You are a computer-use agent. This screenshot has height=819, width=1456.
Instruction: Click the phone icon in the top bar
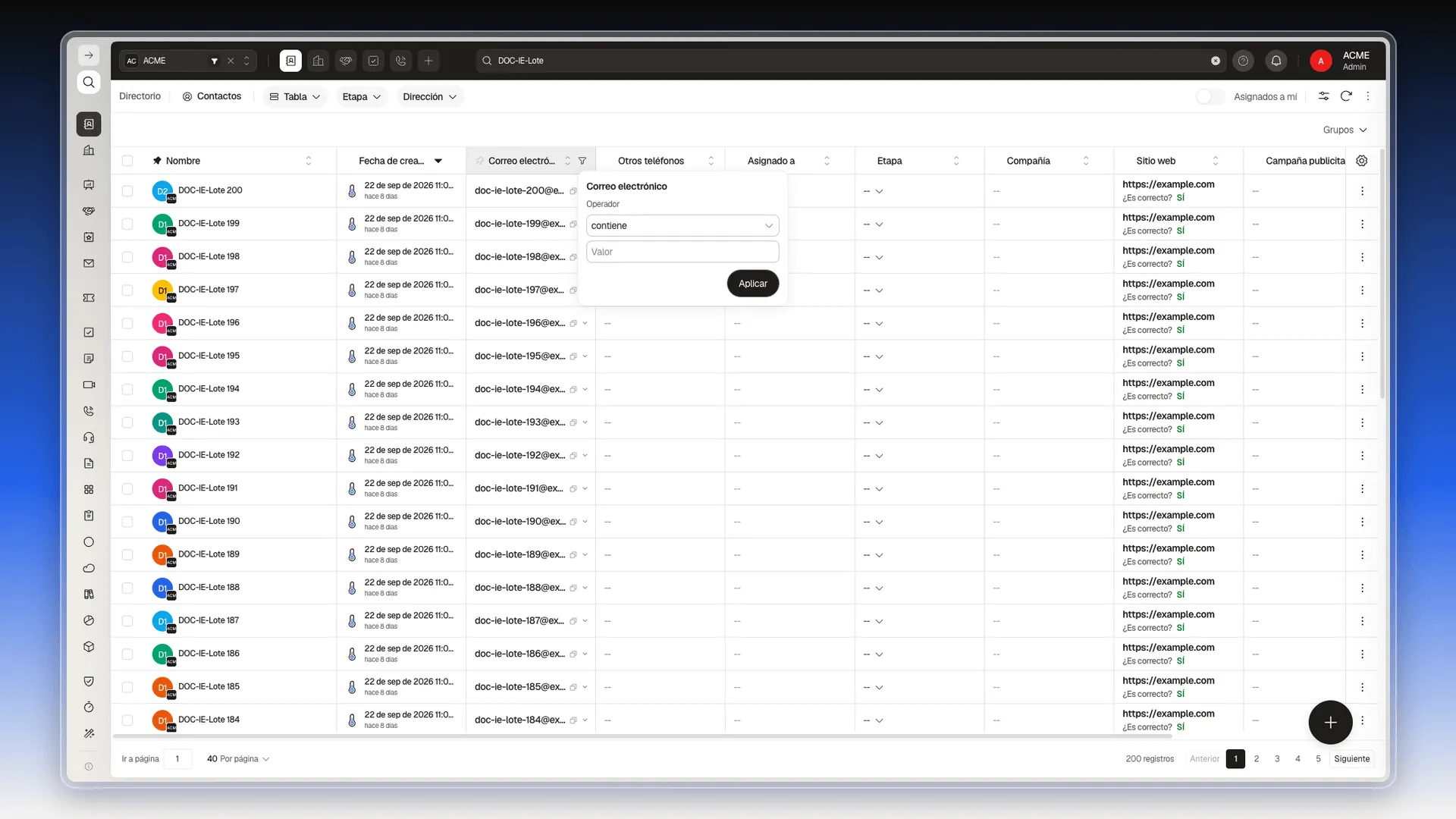[401, 61]
